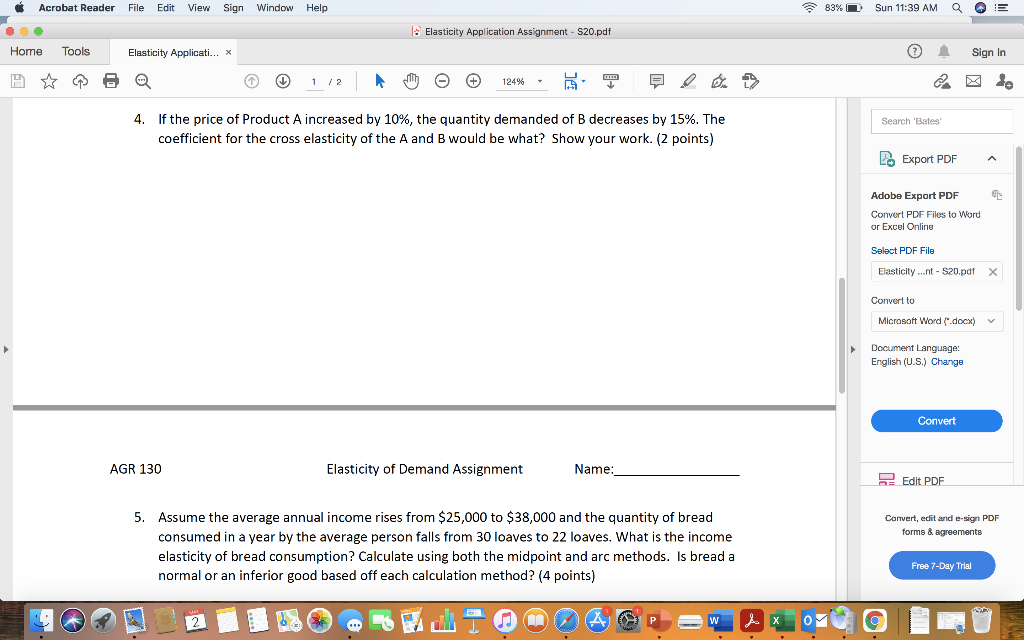Activate the Selection arrow tool
This screenshot has width=1024, height=640.
coord(380,81)
